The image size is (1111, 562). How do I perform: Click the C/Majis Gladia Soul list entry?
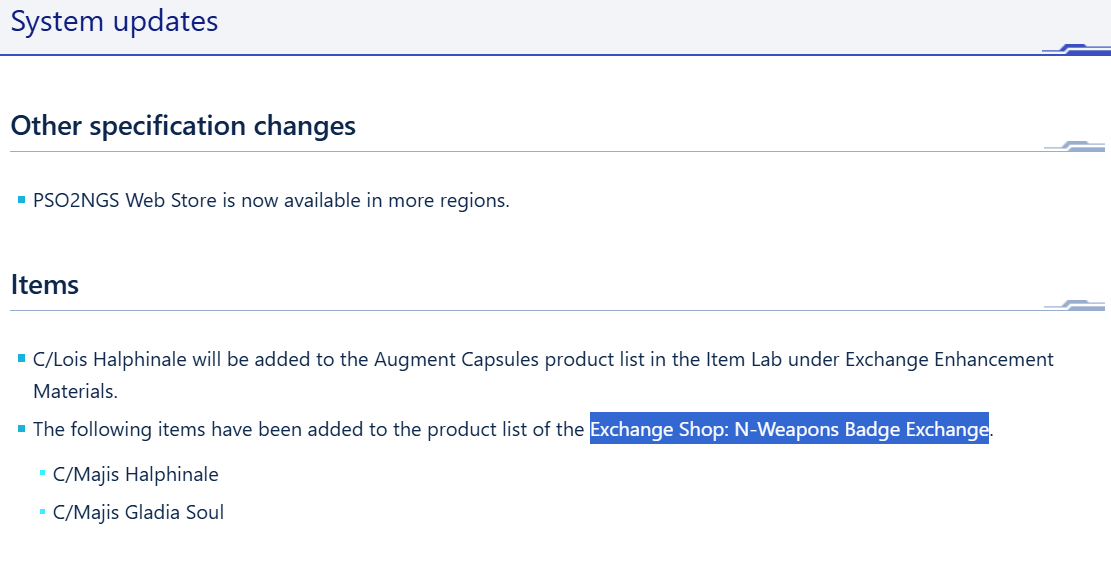tap(138, 512)
